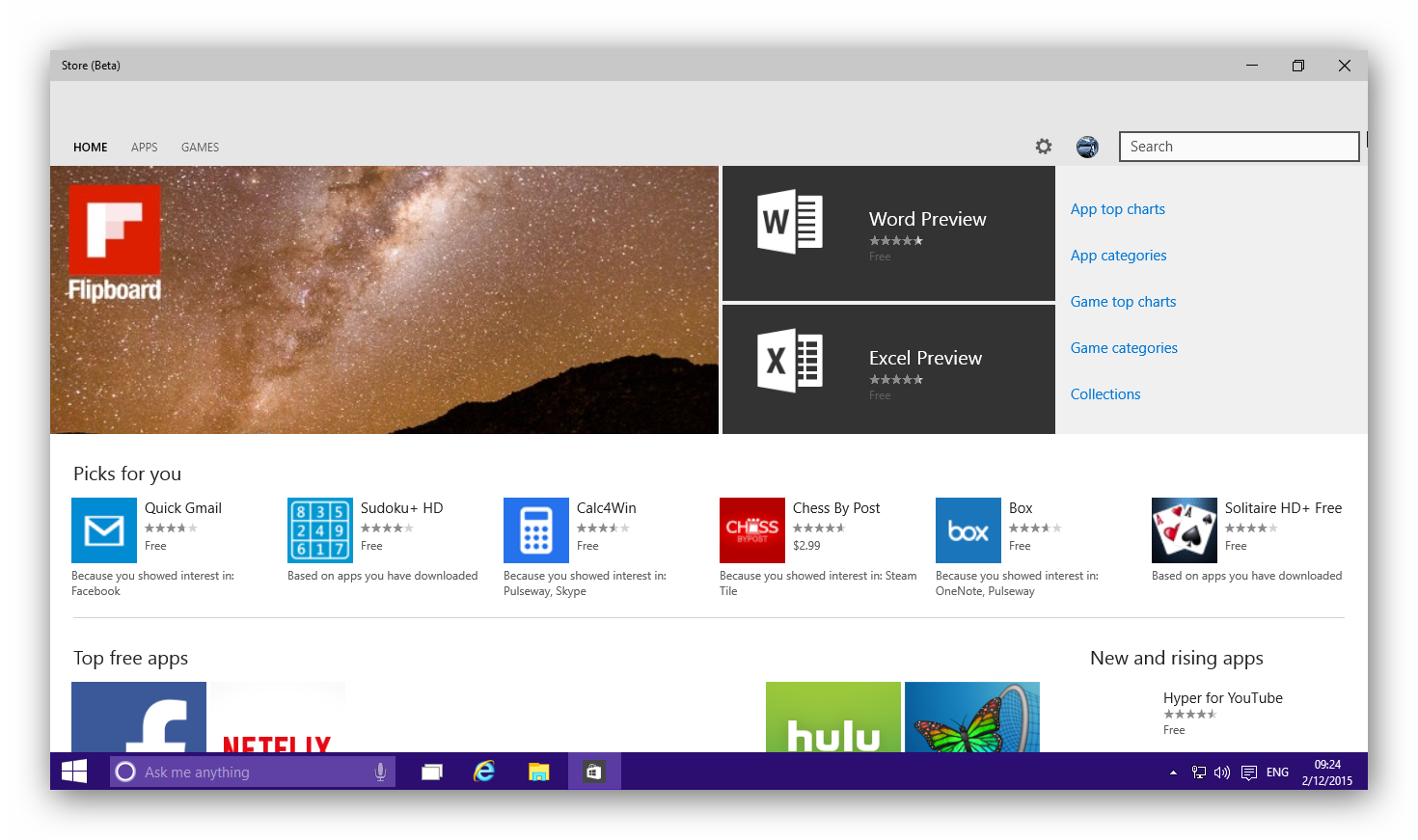This screenshot has height=840, width=1418.
Task: Open the Action Center notifications icon
Action: [1249, 772]
